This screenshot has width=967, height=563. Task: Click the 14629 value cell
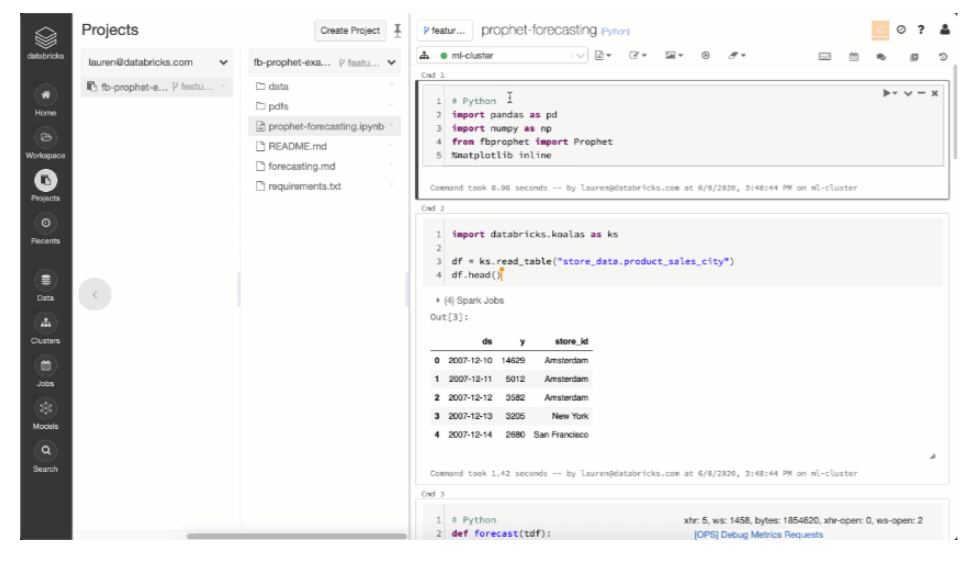[x=513, y=360]
